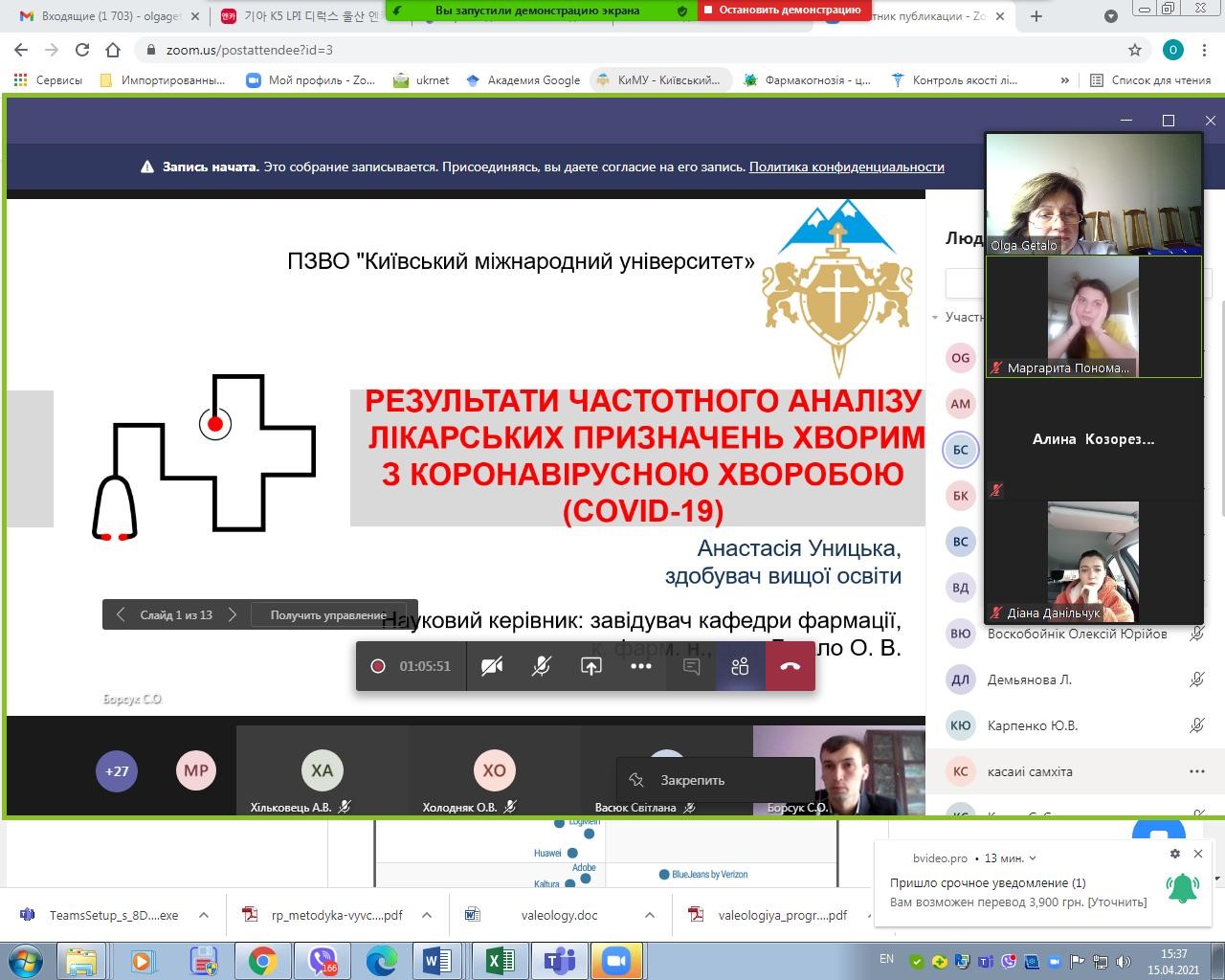This screenshot has height=980, width=1225.
Task: Open the 'Сервисы' apps shortcut
Action: [48, 80]
